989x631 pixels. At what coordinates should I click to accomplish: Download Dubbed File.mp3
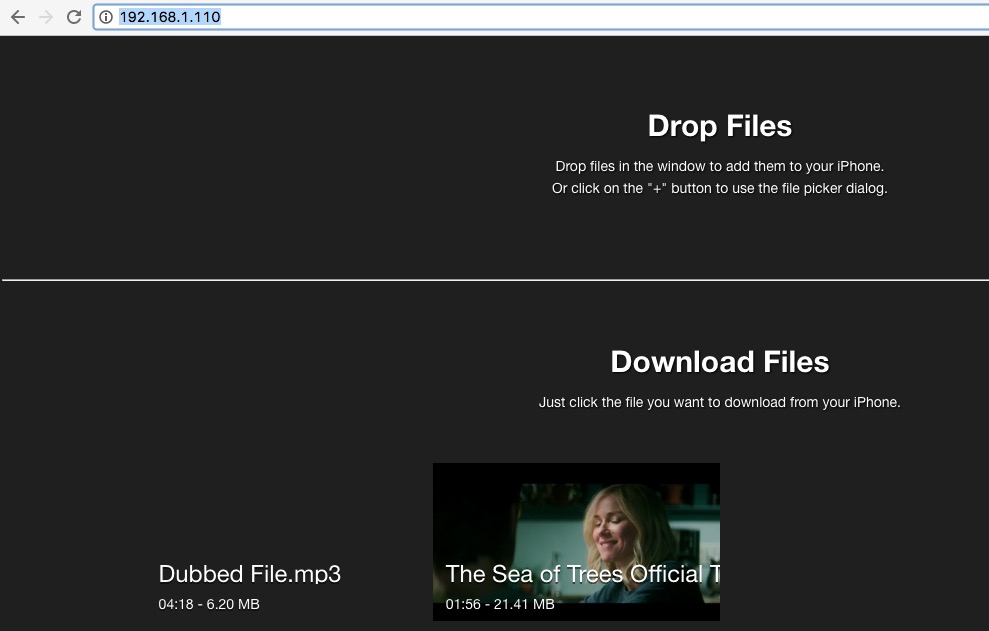pyautogui.click(x=249, y=574)
